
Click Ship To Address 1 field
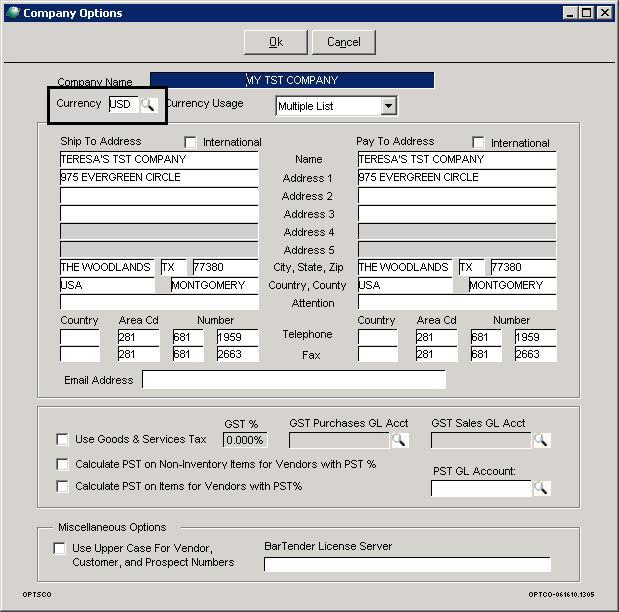tap(159, 178)
